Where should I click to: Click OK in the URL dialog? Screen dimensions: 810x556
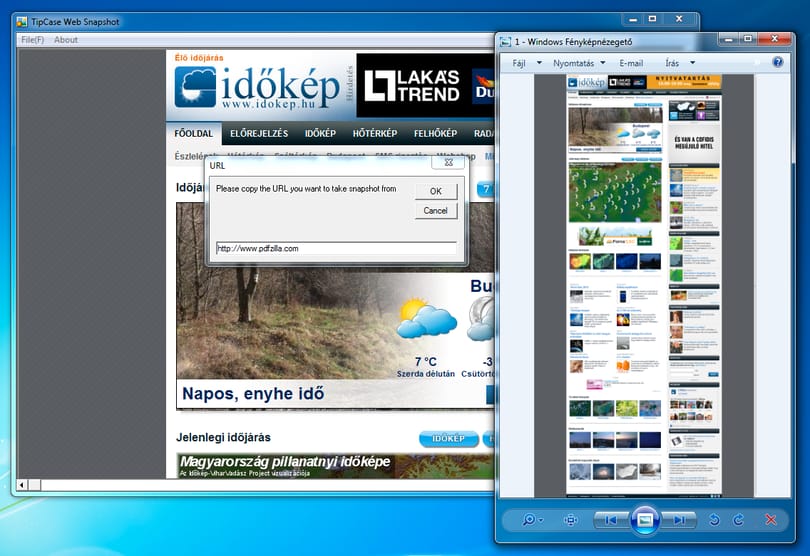pos(436,191)
